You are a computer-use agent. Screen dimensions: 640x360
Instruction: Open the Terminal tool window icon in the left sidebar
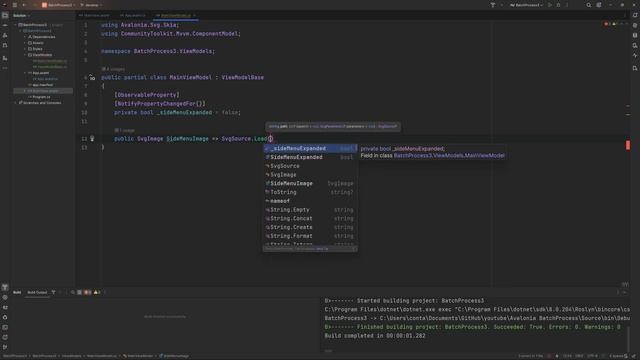(x=5, y=327)
